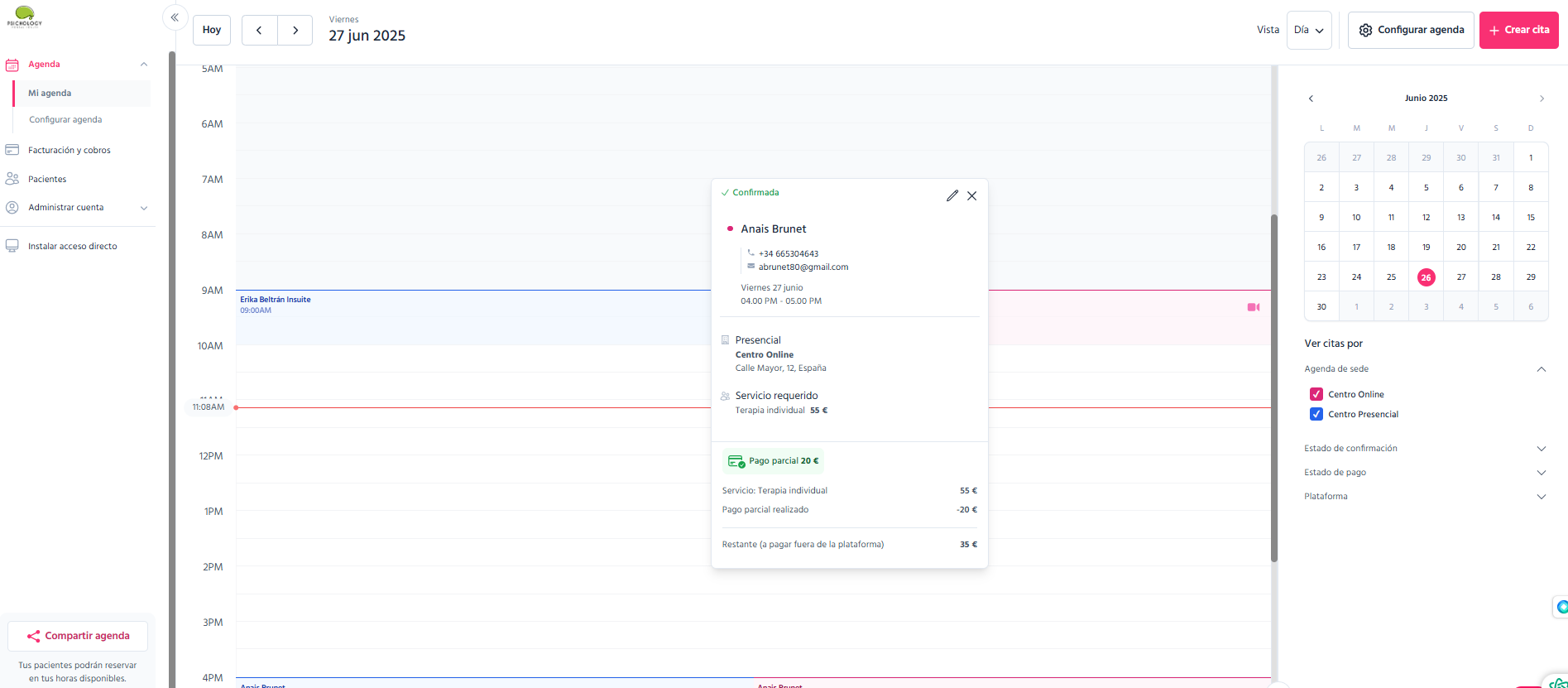1568x688 pixels.
Task: Collapse the Agenda sidebar section
Action: (x=144, y=65)
